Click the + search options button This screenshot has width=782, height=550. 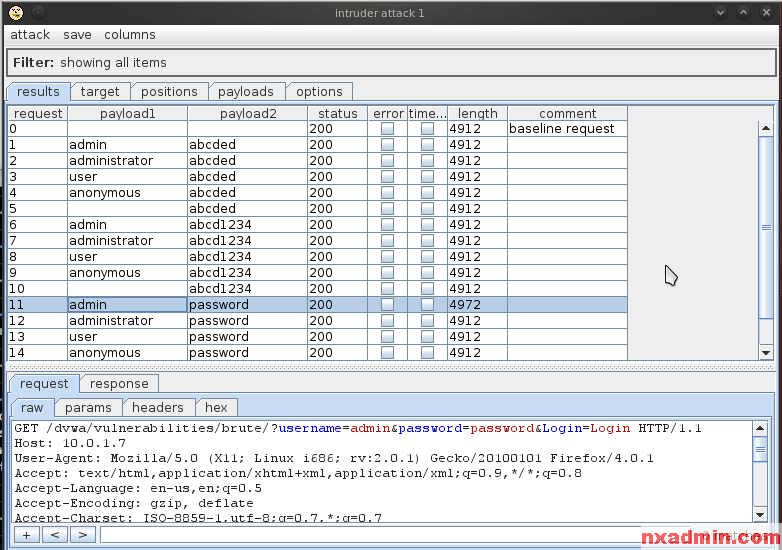pyautogui.click(x=26, y=535)
